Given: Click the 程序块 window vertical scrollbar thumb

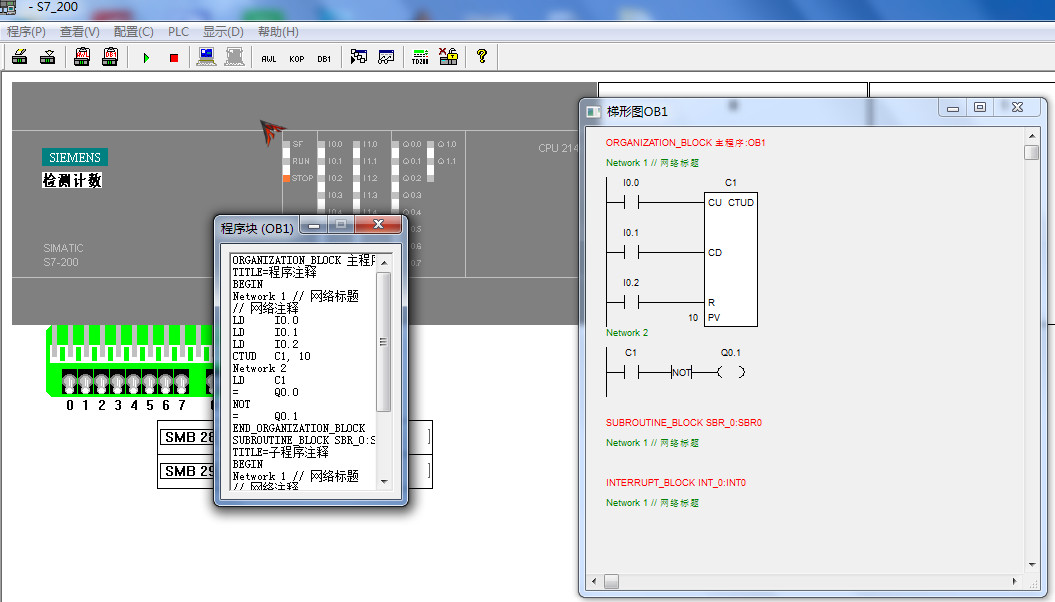Looking at the screenshot, I should [383, 342].
